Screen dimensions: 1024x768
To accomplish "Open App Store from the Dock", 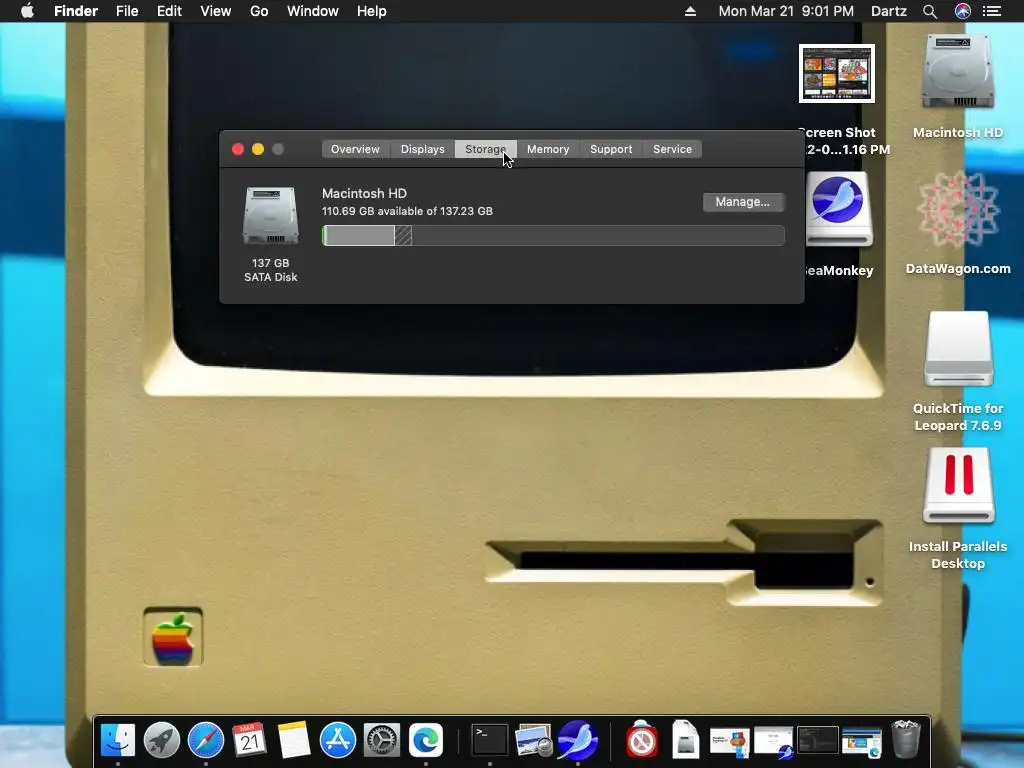I will click(338, 740).
